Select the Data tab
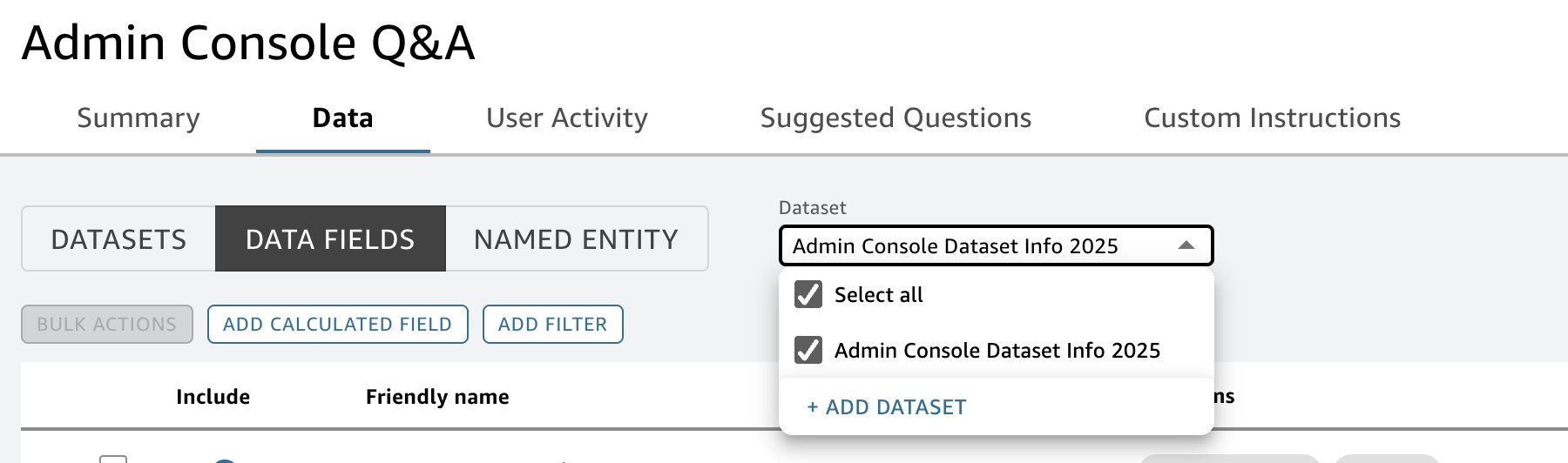This screenshot has width=1568, height=463. click(342, 118)
